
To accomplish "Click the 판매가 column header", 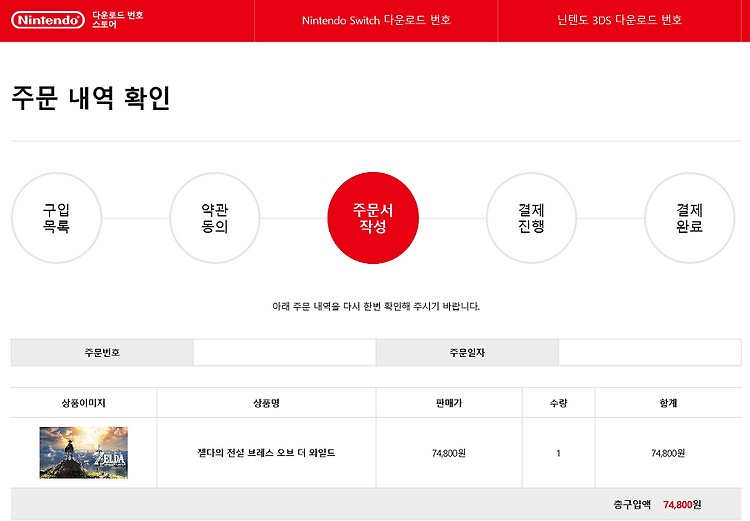I will [x=449, y=403].
